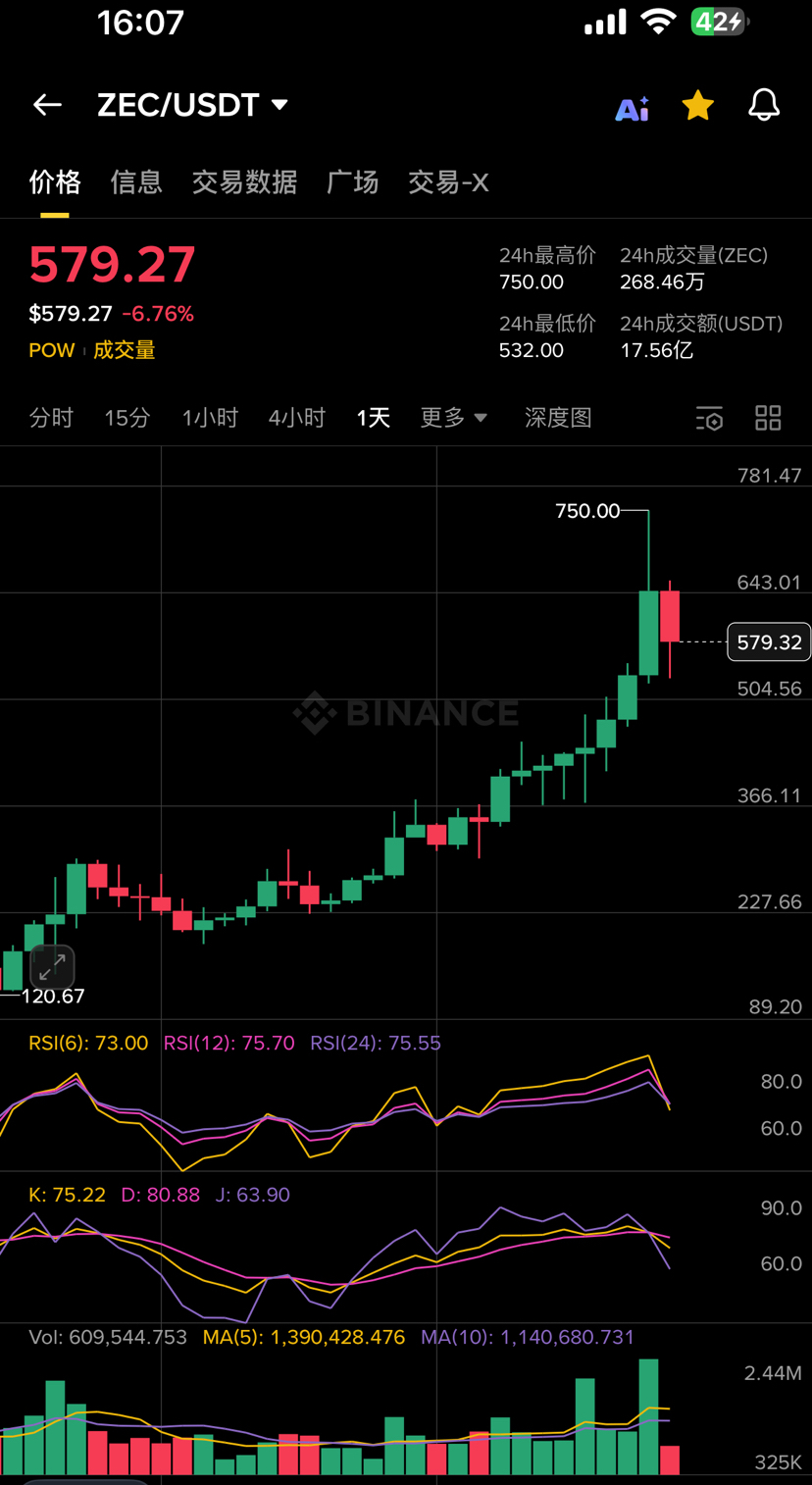Image resolution: width=812 pixels, height=1485 pixels.
Task: Tap the back arrow icon
Action: [x=47, y=105]
